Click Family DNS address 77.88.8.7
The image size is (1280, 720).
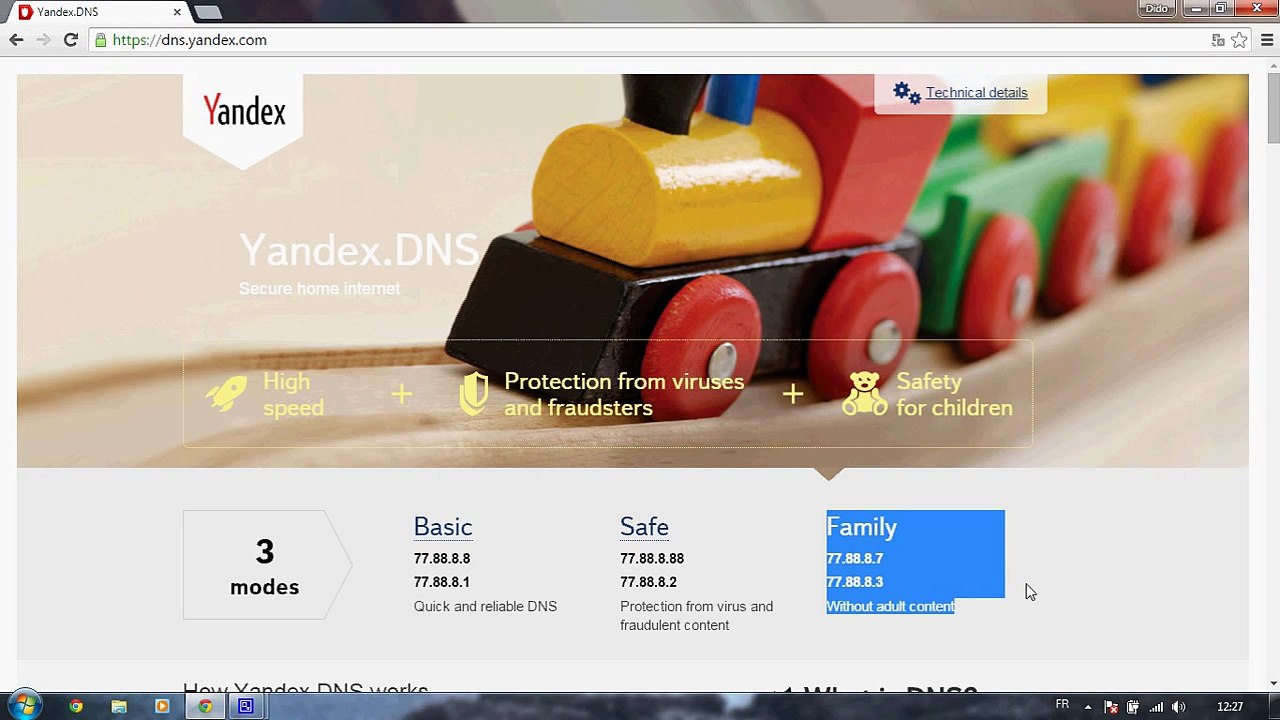click(854, 558)
